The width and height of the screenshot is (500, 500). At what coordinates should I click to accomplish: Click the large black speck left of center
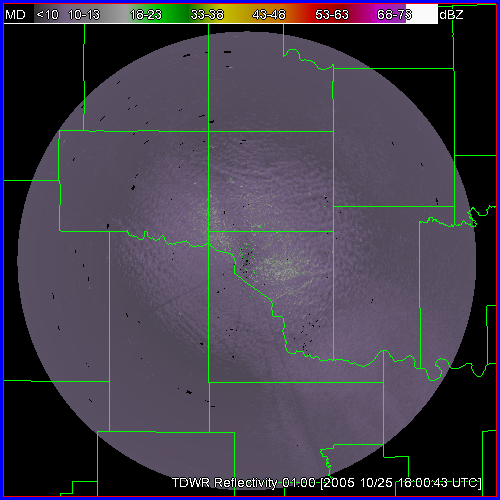[133, 188]
